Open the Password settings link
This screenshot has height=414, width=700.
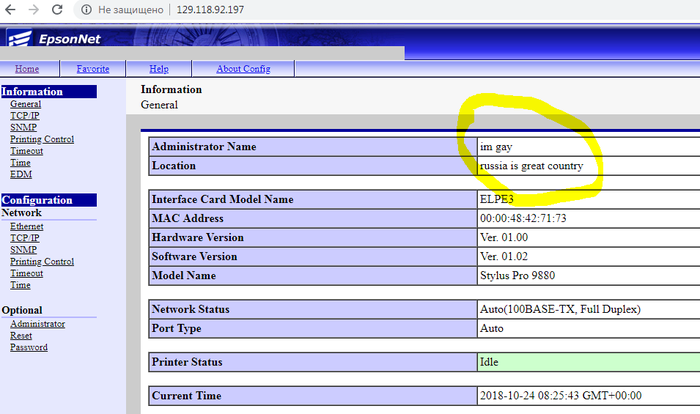coord(28,347)
